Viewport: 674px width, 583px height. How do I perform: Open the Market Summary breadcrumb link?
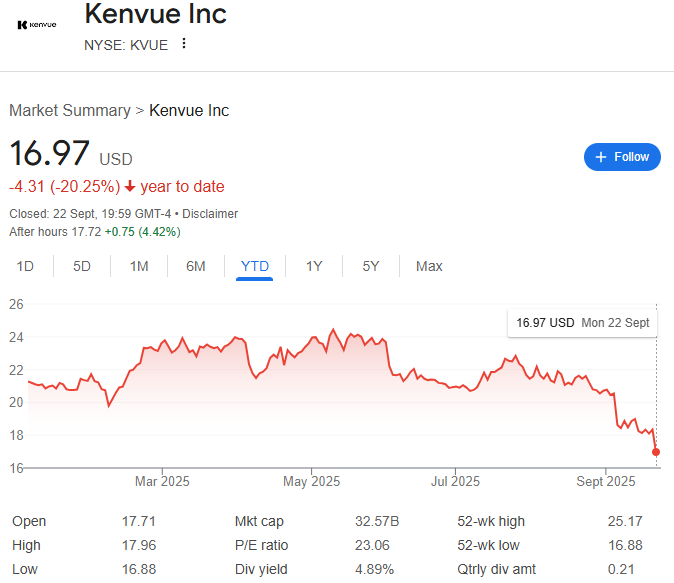pos(70,110)
